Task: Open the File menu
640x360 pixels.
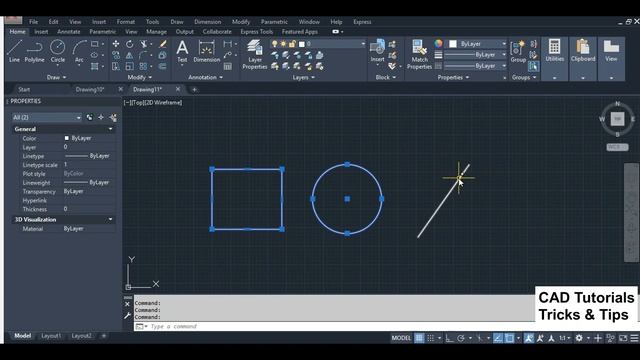Action: pos(33,22)
